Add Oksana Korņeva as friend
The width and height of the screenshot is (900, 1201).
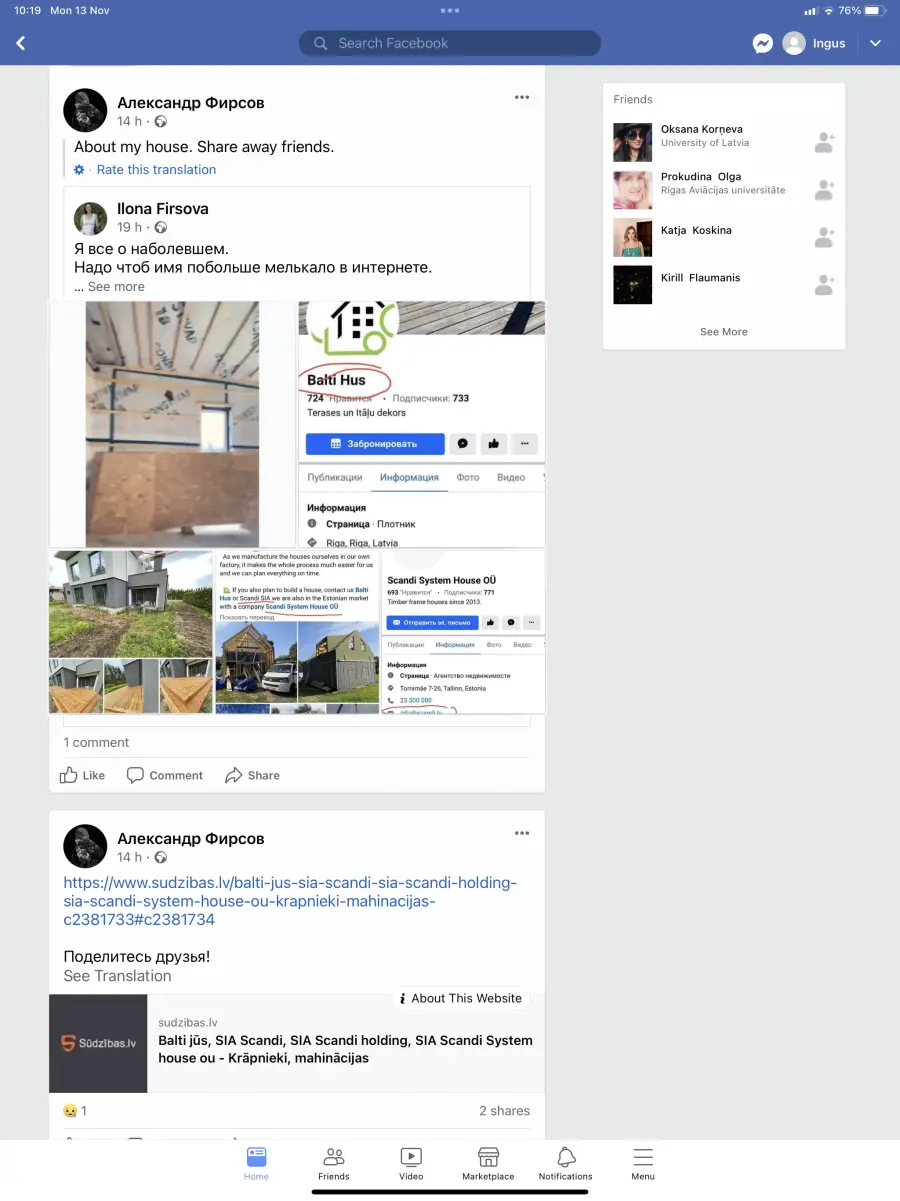[x=824, y=143]
